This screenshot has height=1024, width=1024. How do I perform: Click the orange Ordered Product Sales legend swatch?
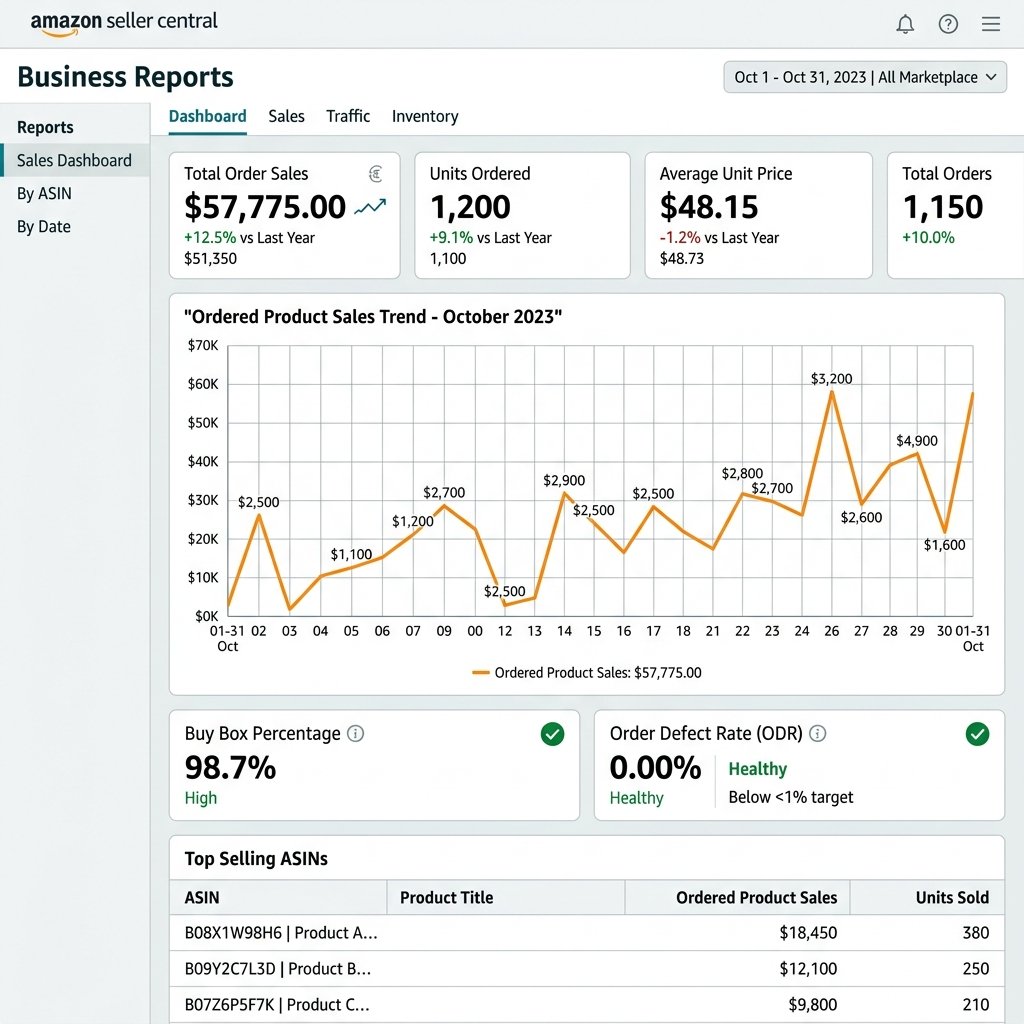point(481,673)
